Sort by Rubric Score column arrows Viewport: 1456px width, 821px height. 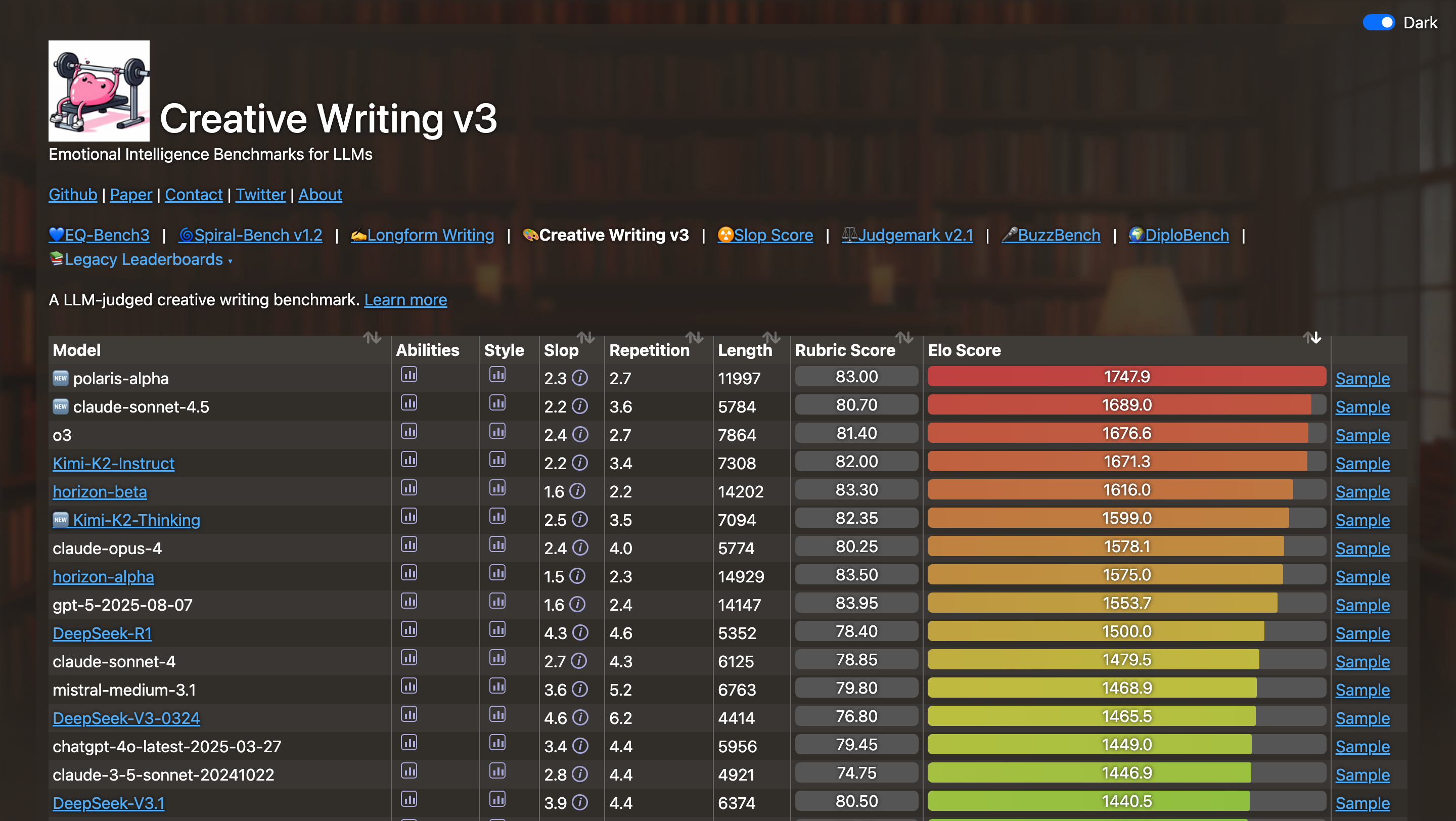point(904,338)
